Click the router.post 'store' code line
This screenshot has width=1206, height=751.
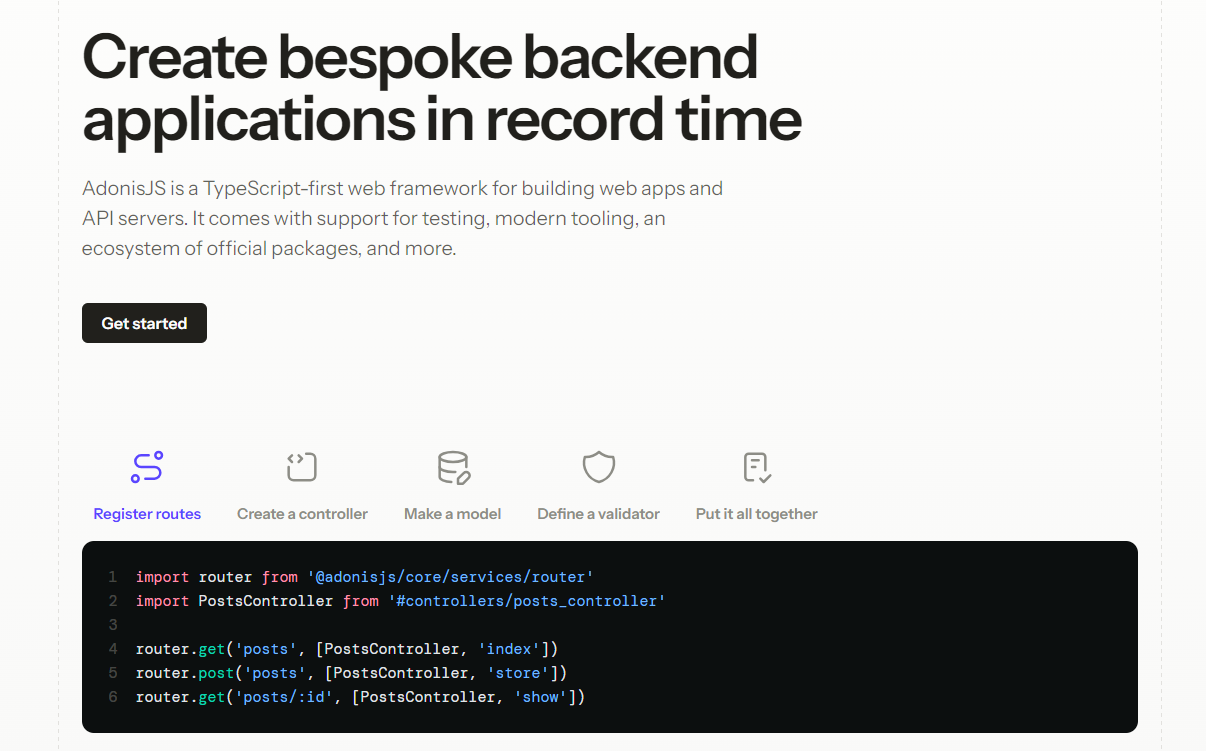click(351, 673)
